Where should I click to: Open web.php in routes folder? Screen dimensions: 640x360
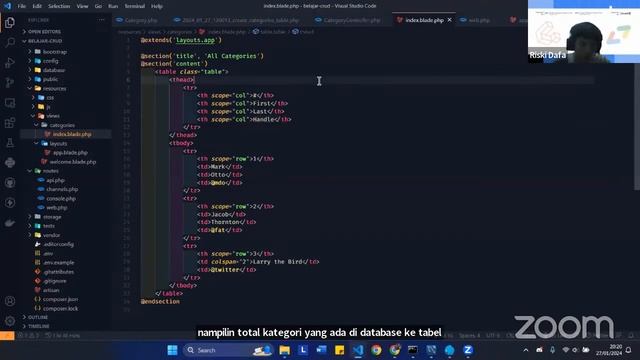pyautogui.click(x=57, y=208)
